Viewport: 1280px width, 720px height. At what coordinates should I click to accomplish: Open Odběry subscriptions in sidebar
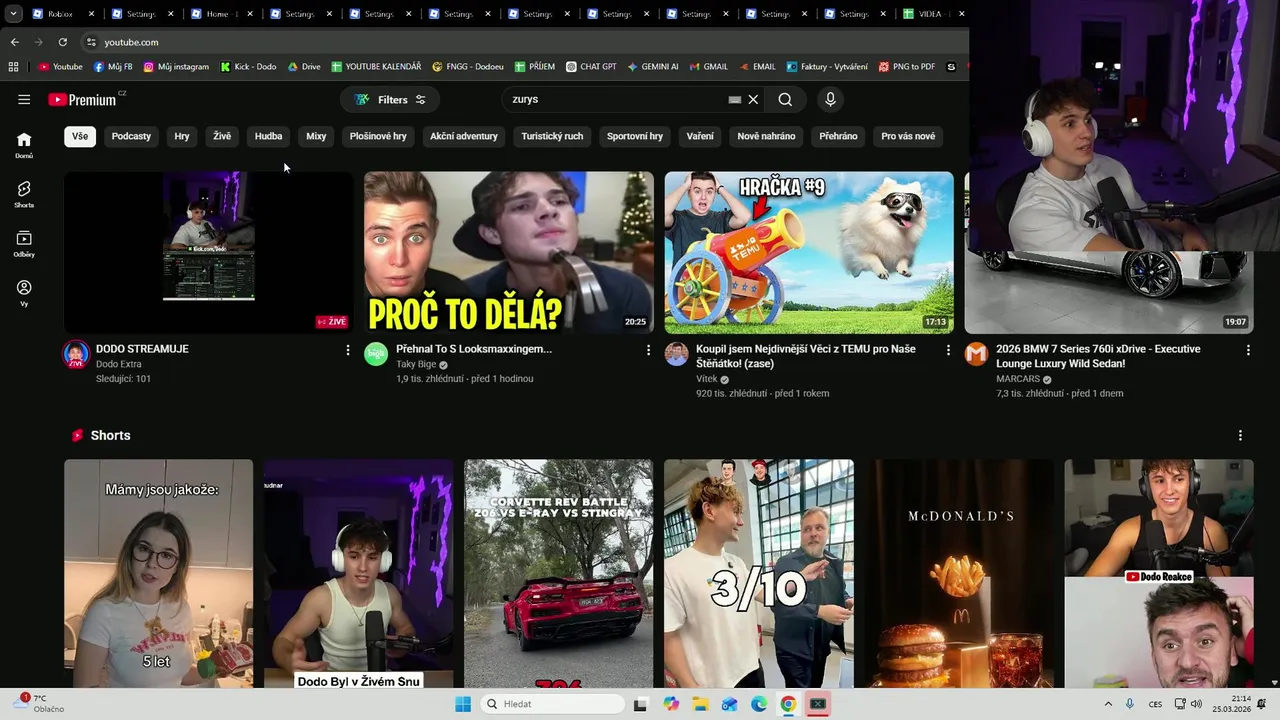point(24,244)
